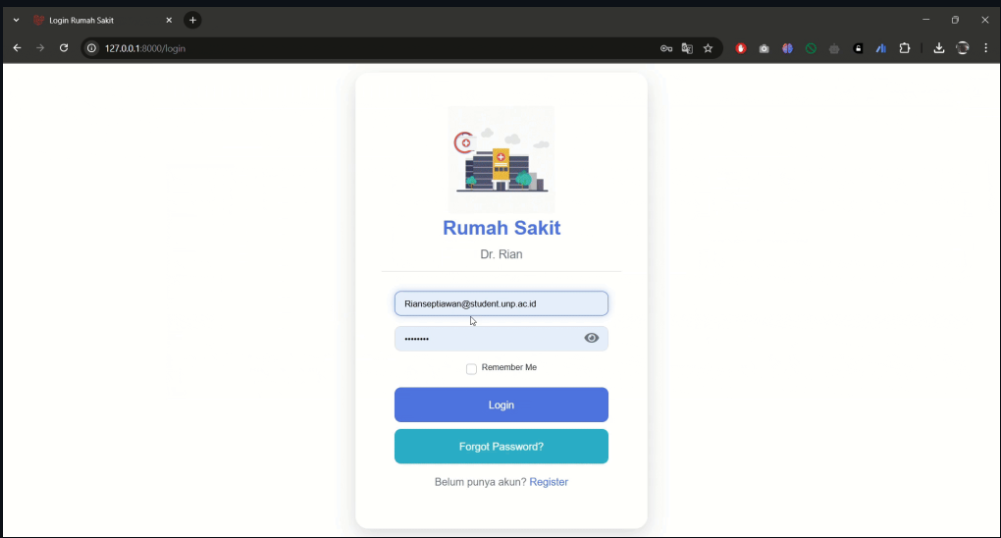1001x538 pixels.
Task: Open the blue-red brain extension icon
Action: [x=787, y=49]
